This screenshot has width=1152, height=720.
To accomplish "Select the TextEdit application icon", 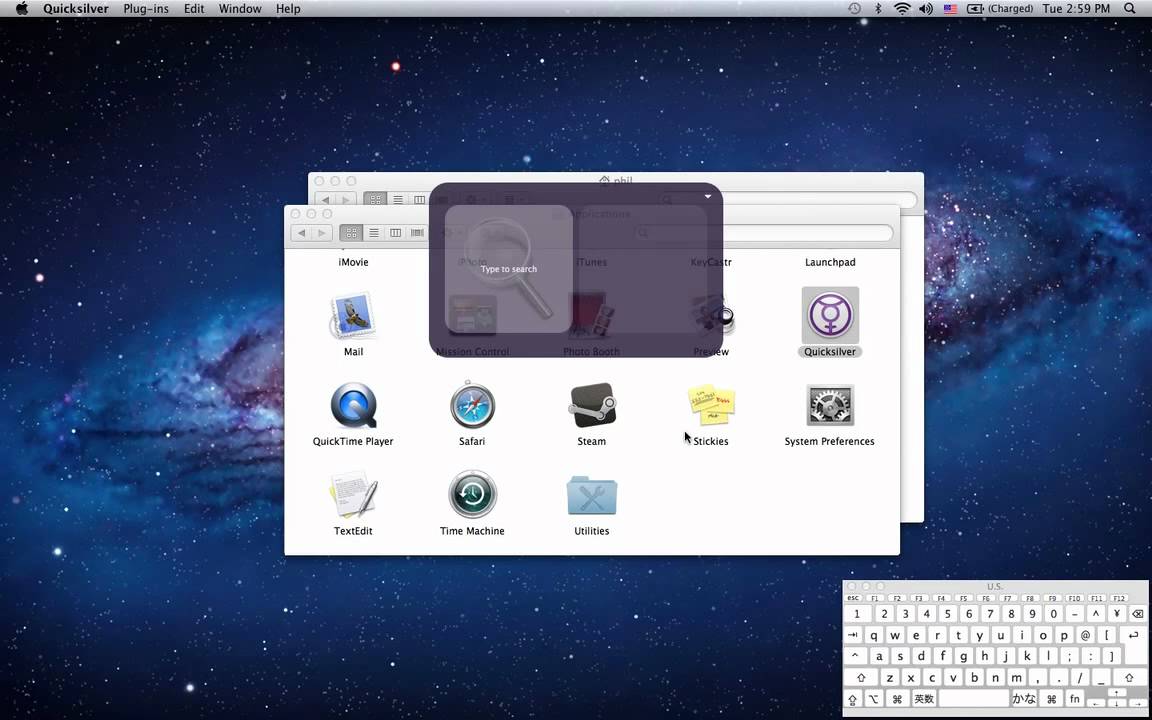I will coord(353,495).
